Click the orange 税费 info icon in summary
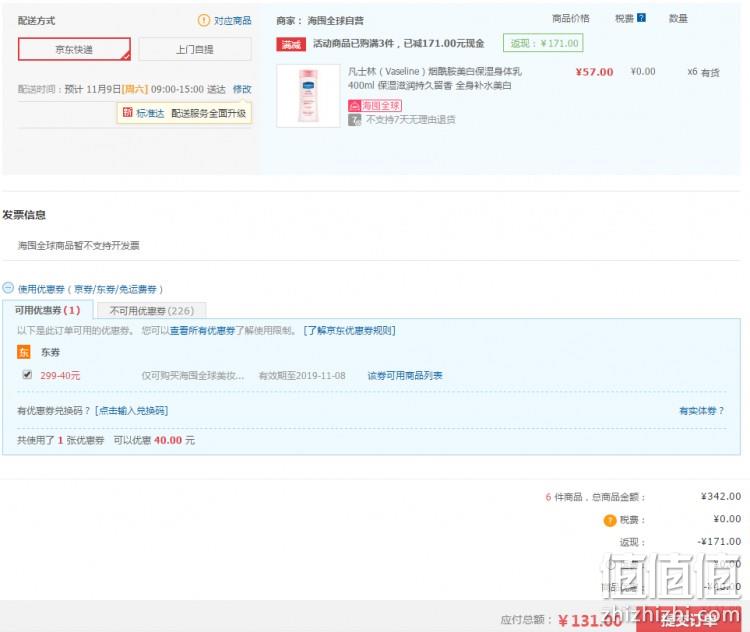Screen dimensions: 750x632 tap(610, 520)
